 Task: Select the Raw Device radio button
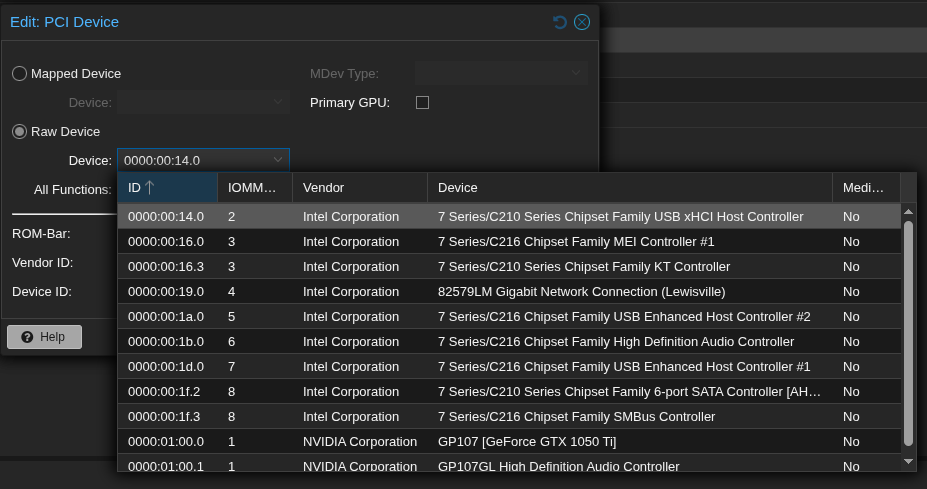(x=20, y=132)
